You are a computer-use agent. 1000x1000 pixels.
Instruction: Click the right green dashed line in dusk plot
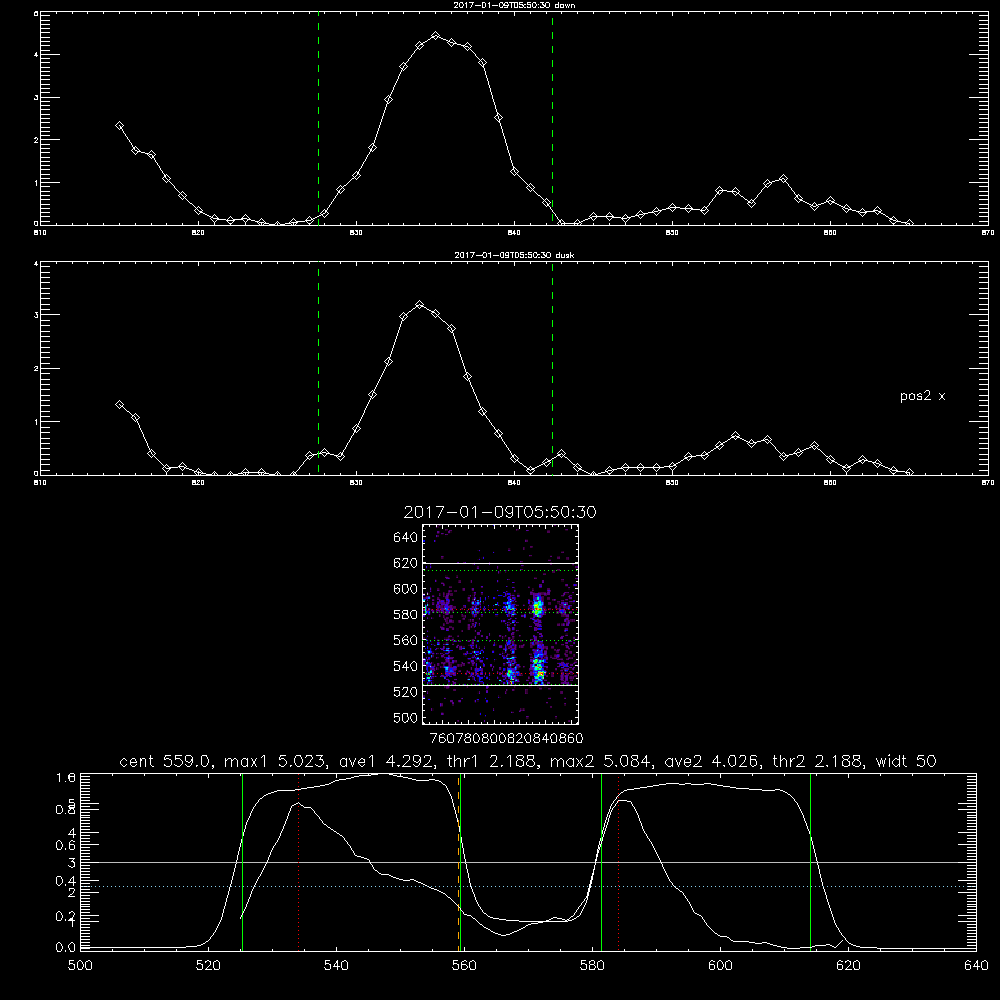[552, 368]
